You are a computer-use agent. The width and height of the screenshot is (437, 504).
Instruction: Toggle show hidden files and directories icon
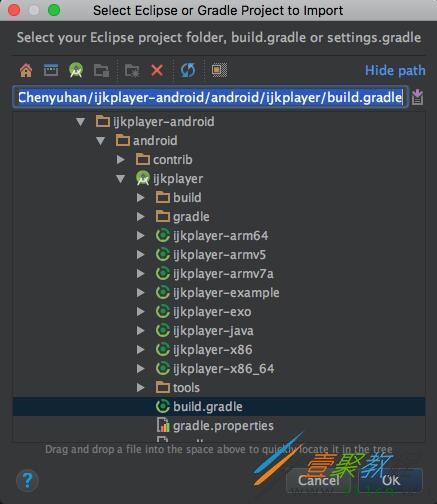(x=219, y=70)
